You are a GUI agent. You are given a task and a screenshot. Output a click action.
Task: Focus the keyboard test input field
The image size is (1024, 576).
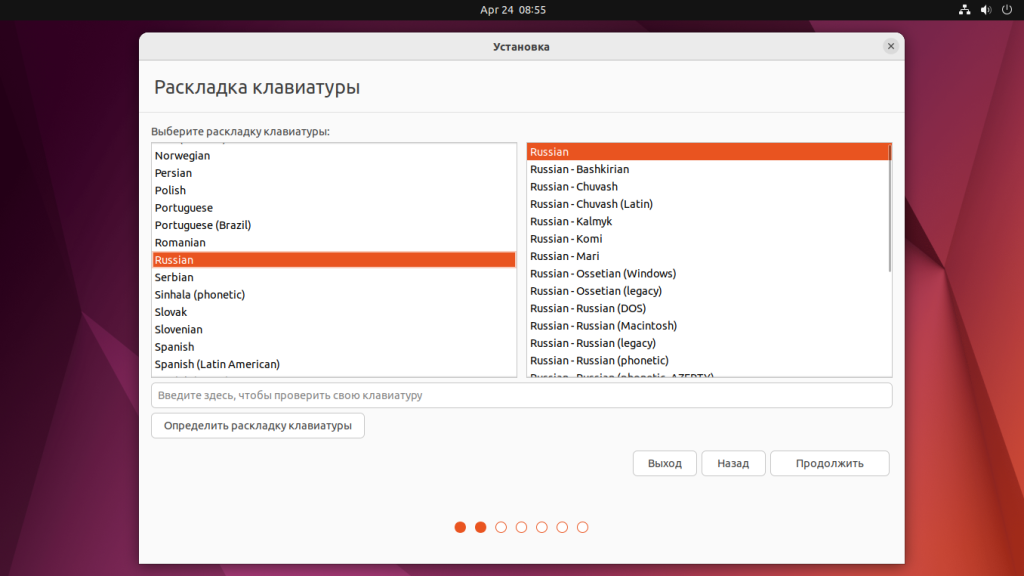click(521, 395)
